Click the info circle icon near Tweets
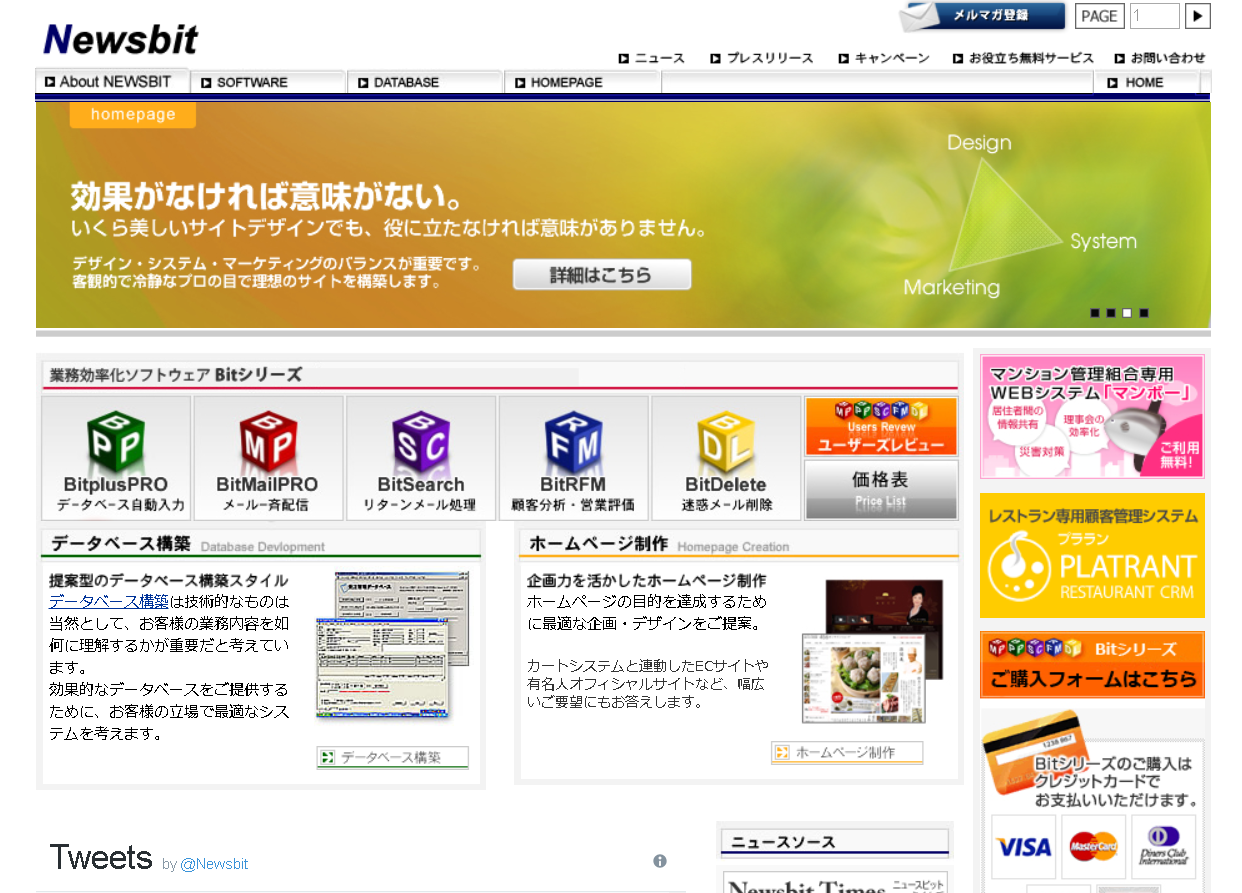Viewport: 1242px width, 893px height. coord(659,860)
